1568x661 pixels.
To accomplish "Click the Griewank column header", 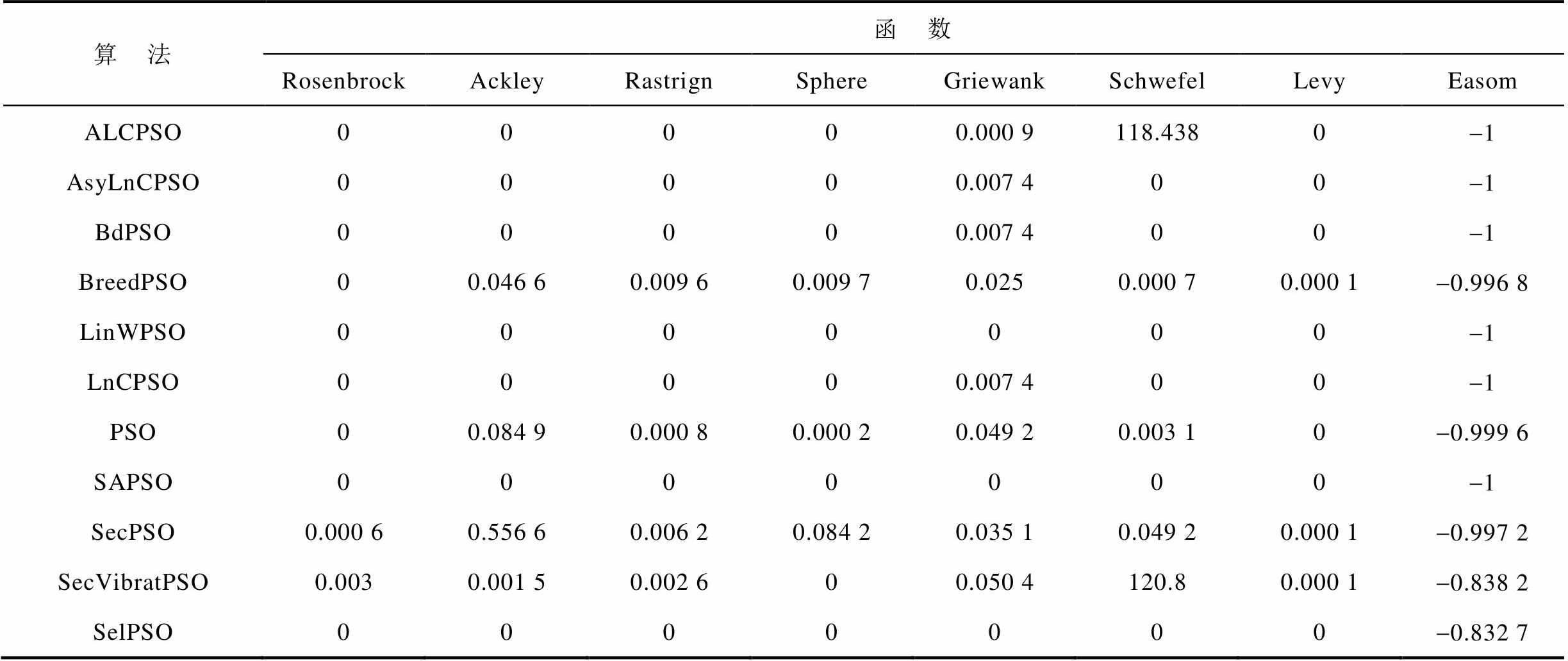I will [x=994, y=81].
